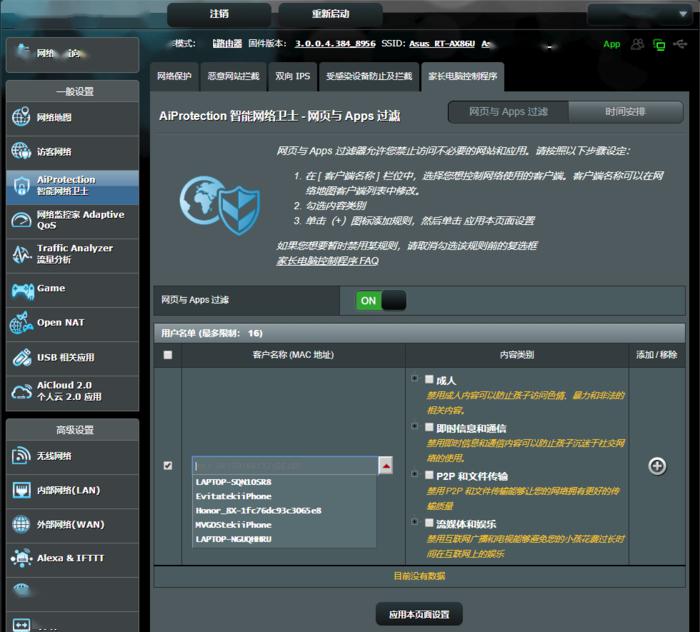
Task: Open 网络地图 from the sidebar
Action: [x=70, y=118]
